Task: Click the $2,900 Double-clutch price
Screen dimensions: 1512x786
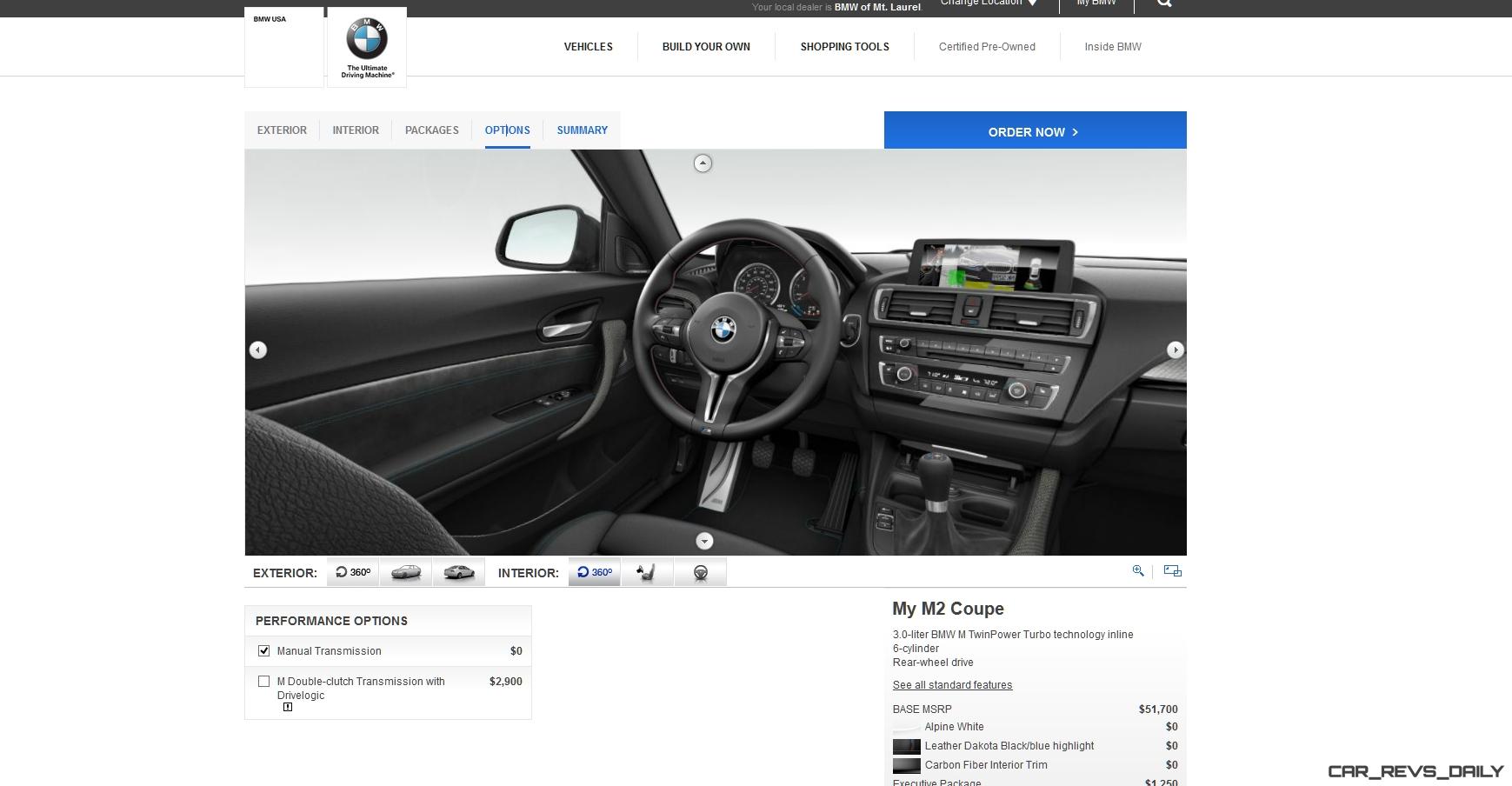Action: [x=506, y=682]
